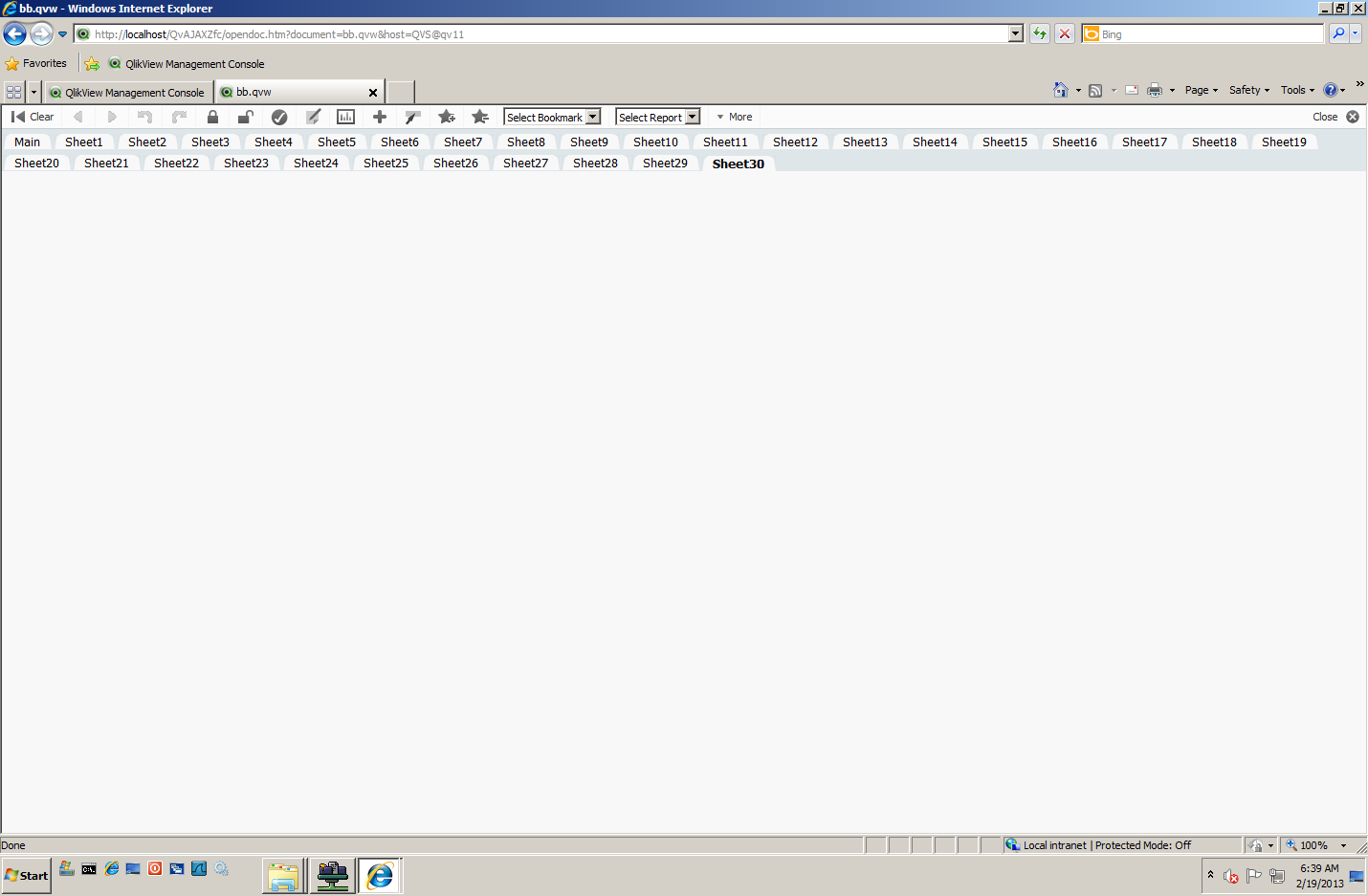The image size is (1368, 896).
Task: Click the RSS feeds icon
Action: click(1094, 90)
